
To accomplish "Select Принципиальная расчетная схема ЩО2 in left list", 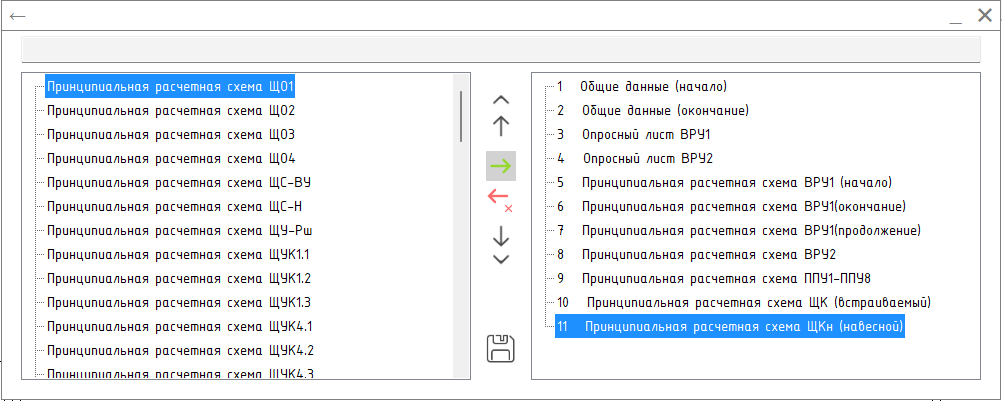I will 171,110.
